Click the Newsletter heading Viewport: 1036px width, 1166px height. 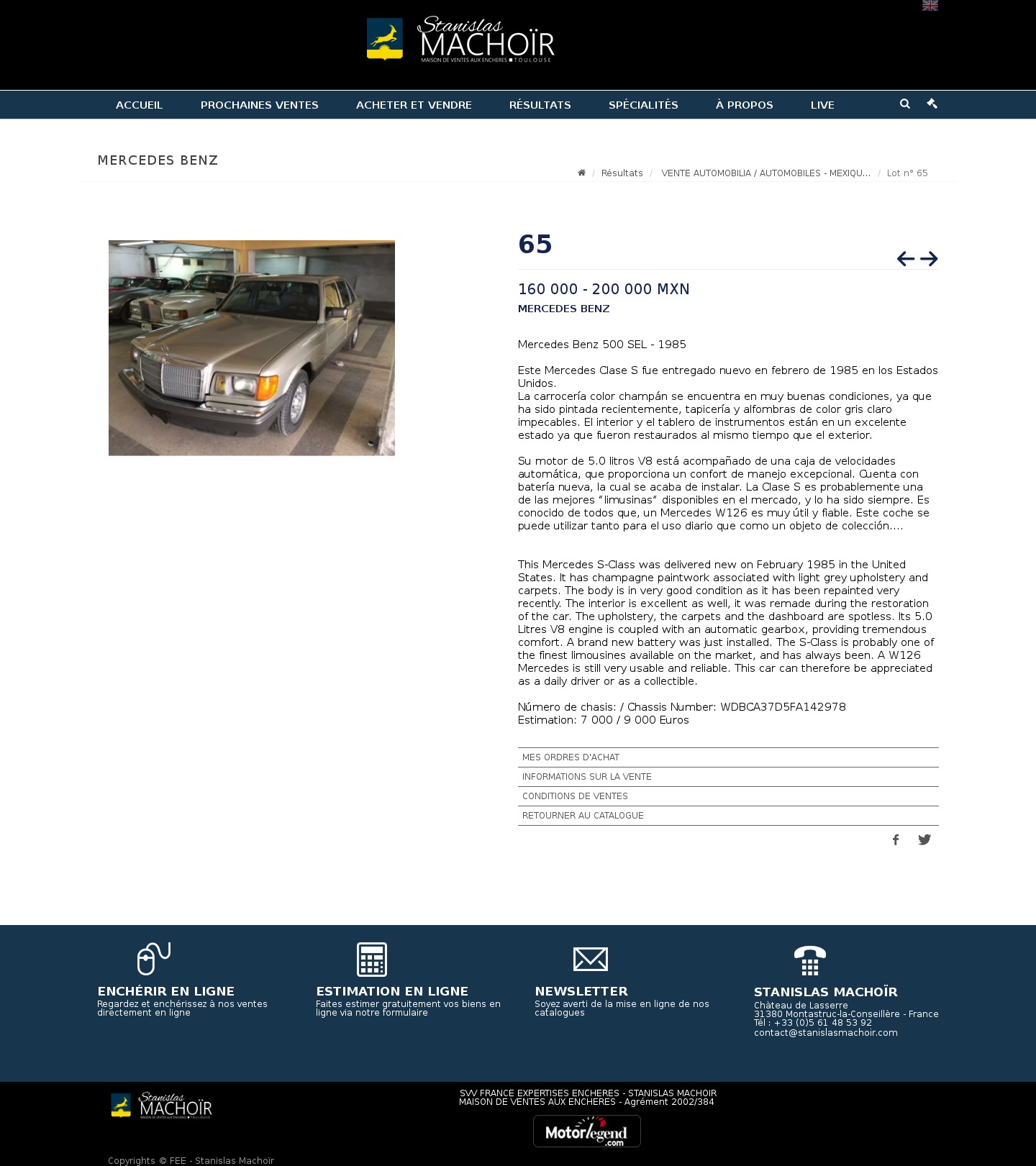pos(581,991)
